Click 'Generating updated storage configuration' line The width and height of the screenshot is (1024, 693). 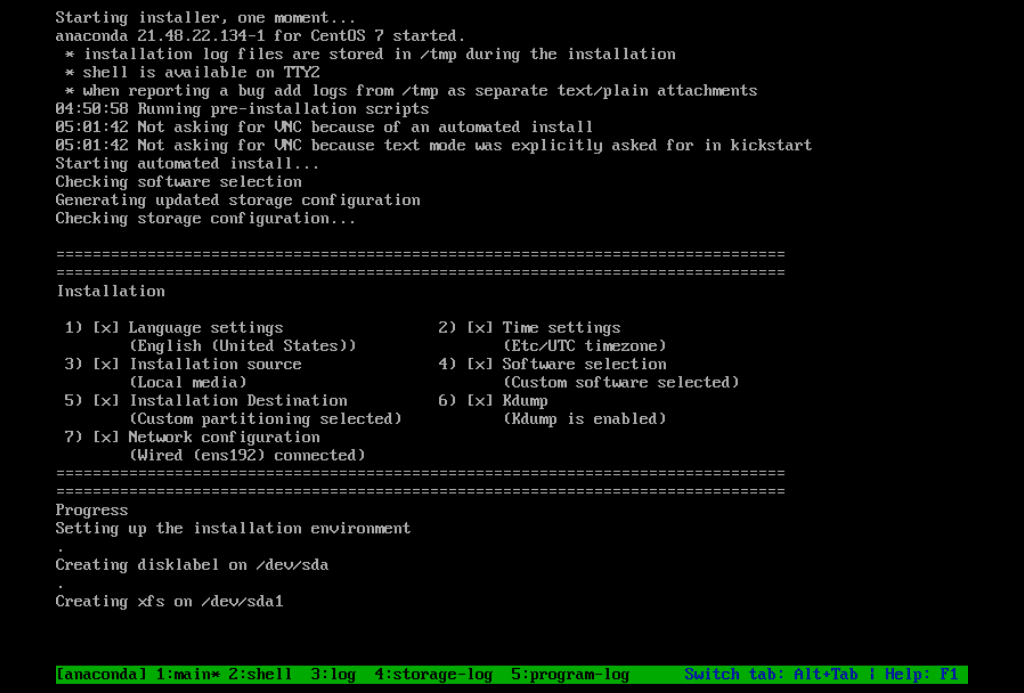[x=238, y=201]
